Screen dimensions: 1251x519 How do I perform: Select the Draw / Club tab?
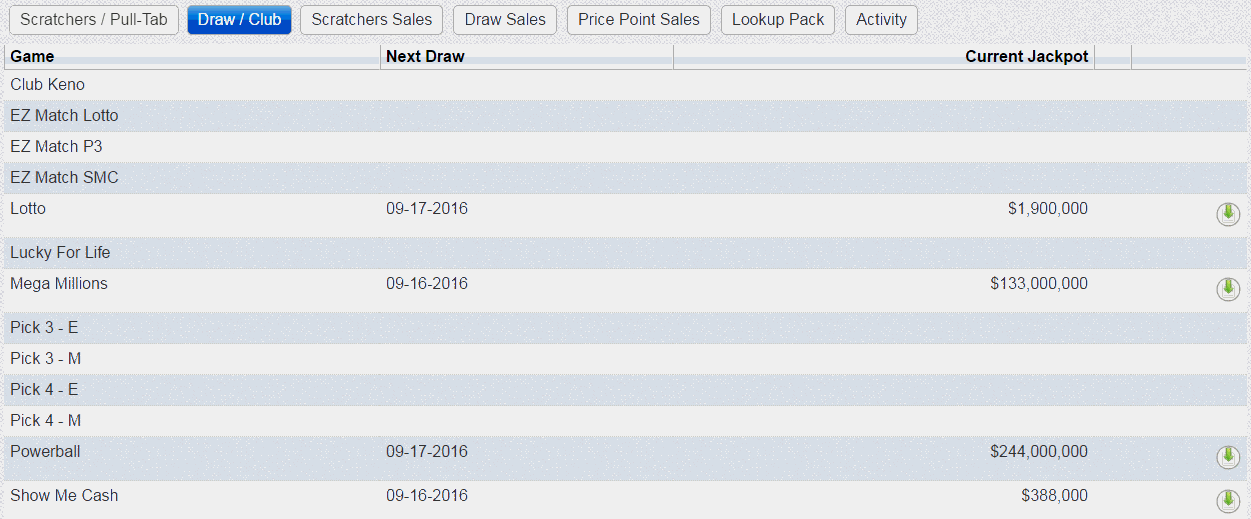point(240,19)
